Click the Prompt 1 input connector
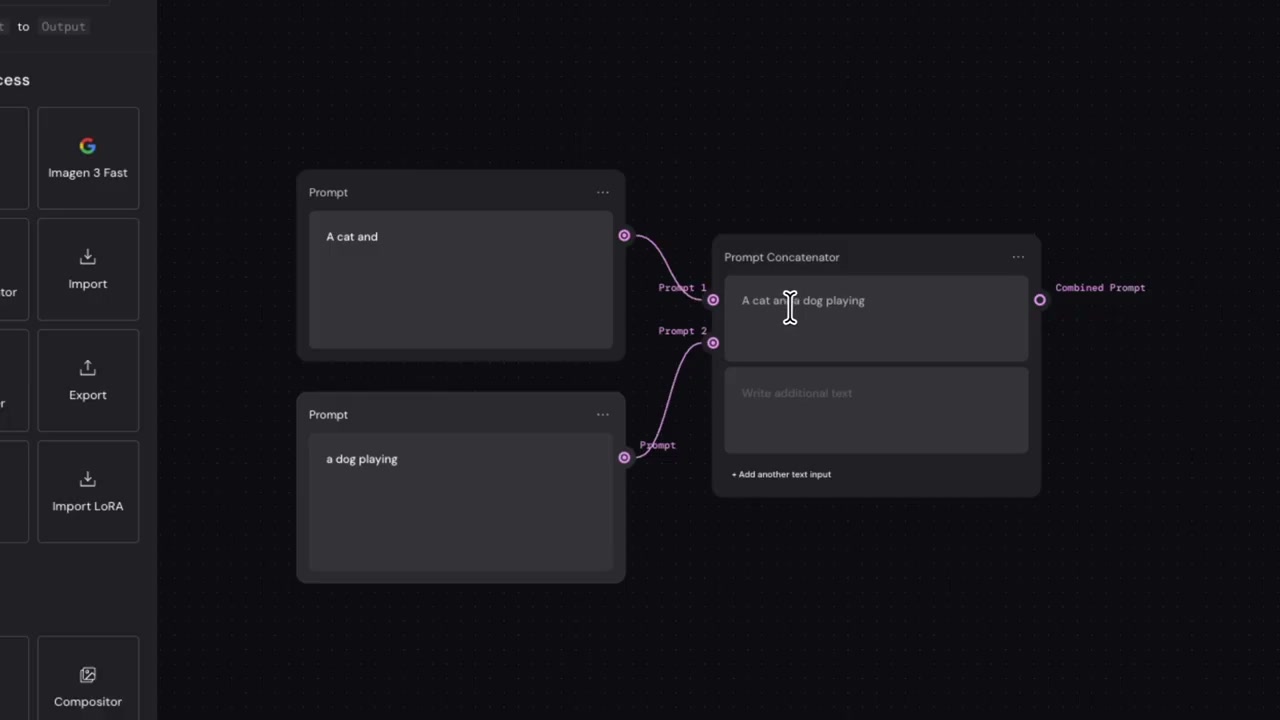 tap(713, 300)
